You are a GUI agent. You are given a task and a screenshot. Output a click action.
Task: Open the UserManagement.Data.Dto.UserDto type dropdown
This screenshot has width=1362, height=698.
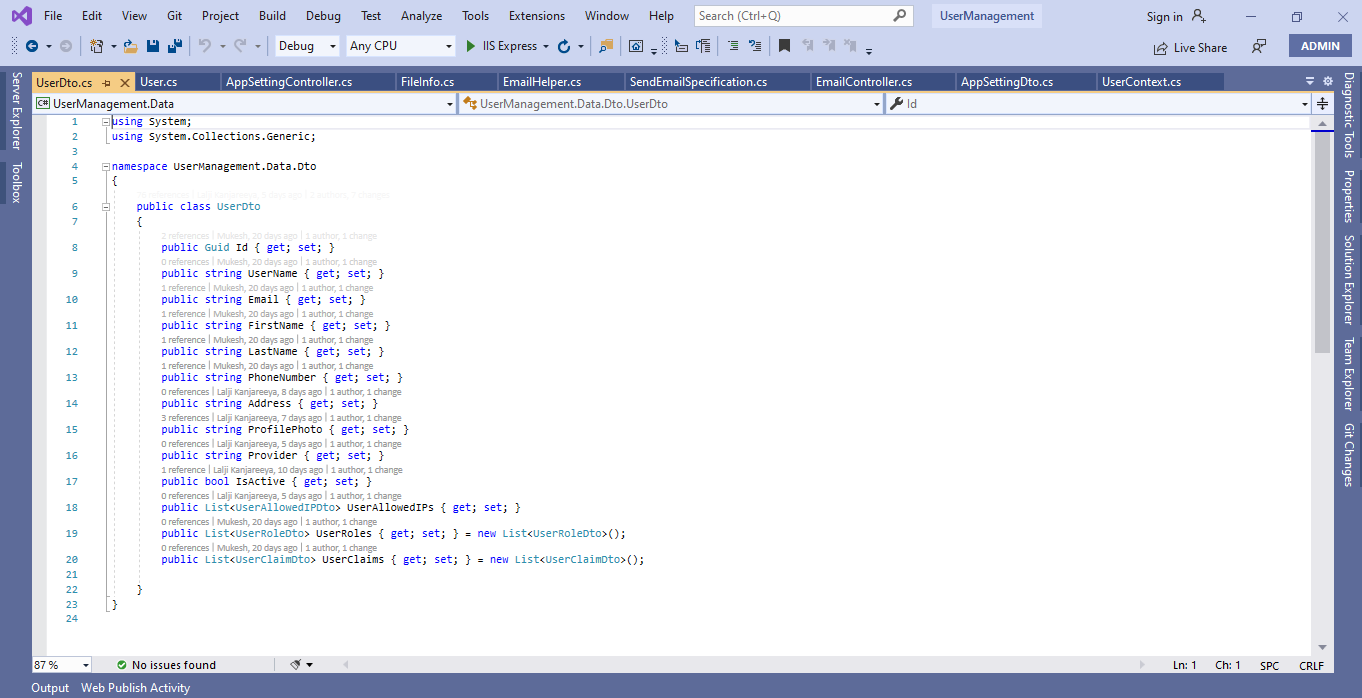pyautogui.click(x=671, y=103)
